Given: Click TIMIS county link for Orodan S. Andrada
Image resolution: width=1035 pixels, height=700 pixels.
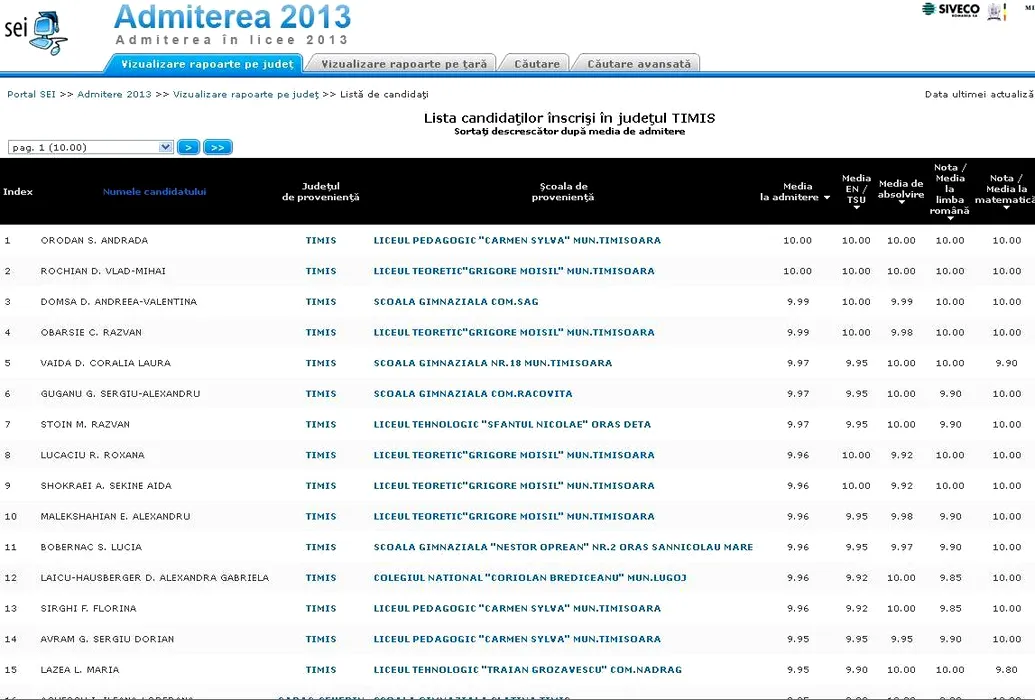Looking at the screenshot, I should coord(321,241).
